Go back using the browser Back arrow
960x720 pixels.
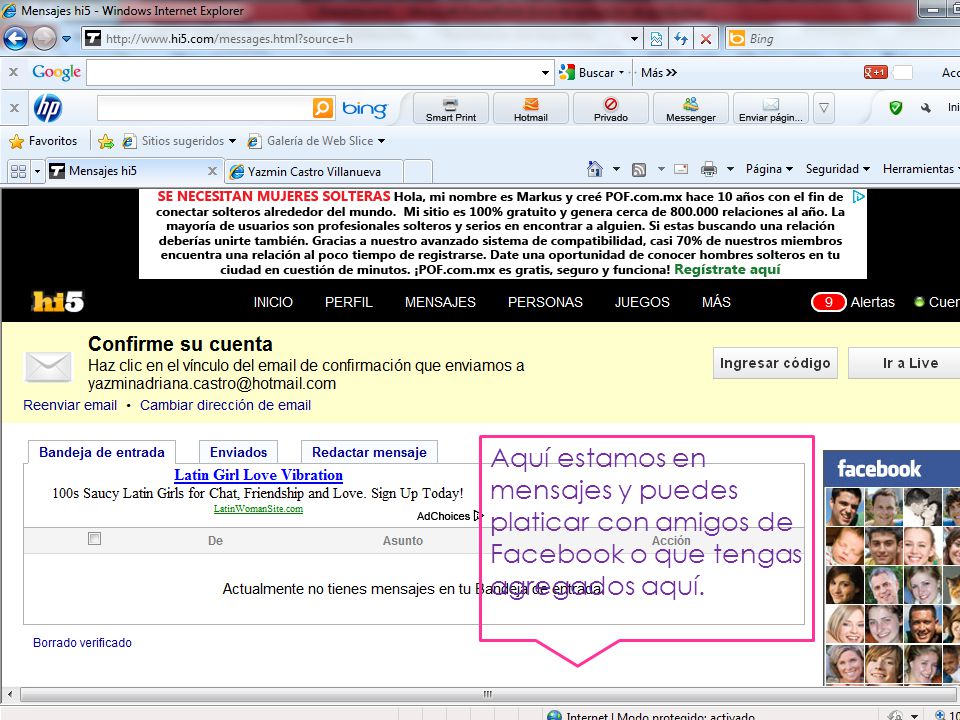(x=15, y=39)
